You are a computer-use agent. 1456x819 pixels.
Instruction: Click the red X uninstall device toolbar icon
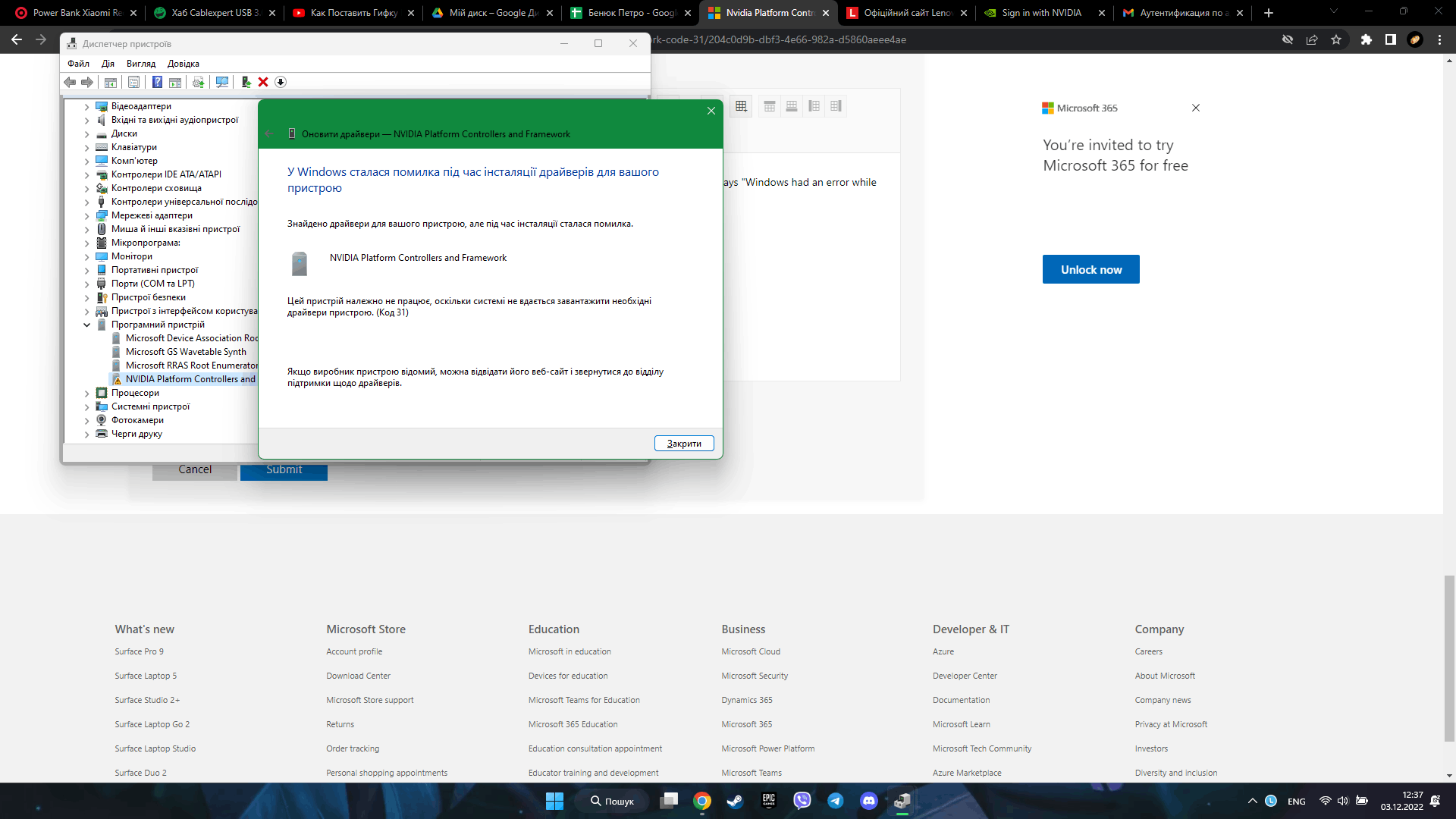pos(263,82)
